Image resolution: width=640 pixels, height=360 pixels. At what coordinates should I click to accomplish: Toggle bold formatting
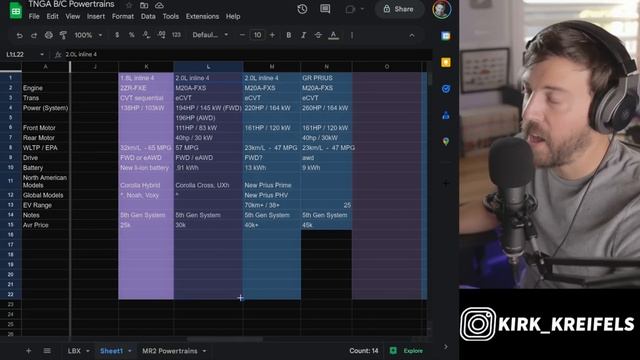point(289,36)
